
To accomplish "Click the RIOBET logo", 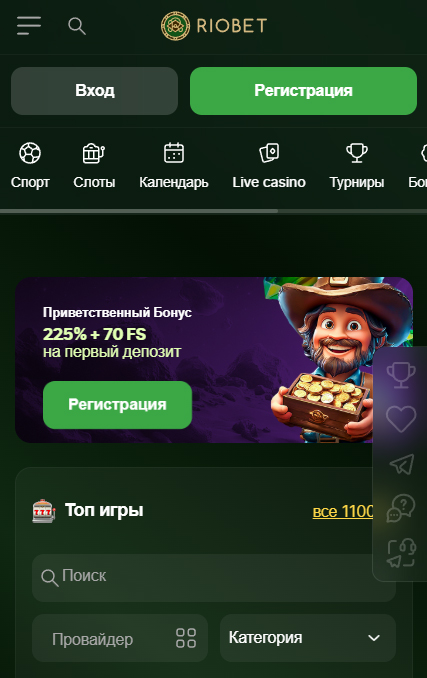I will click(214, 26).
